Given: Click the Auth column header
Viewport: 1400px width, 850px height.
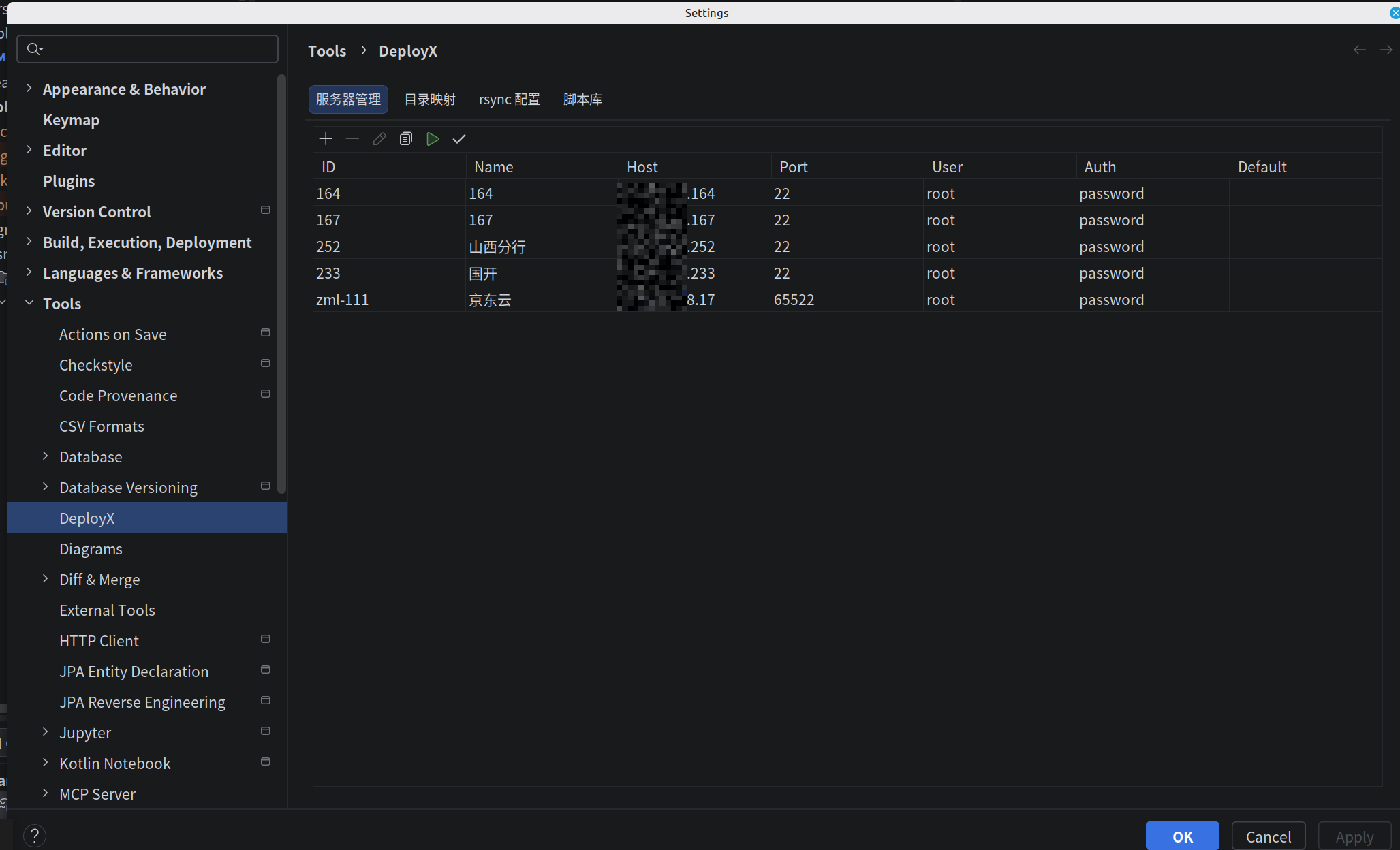Looking at the screenshot, I should pos(1153,167).
